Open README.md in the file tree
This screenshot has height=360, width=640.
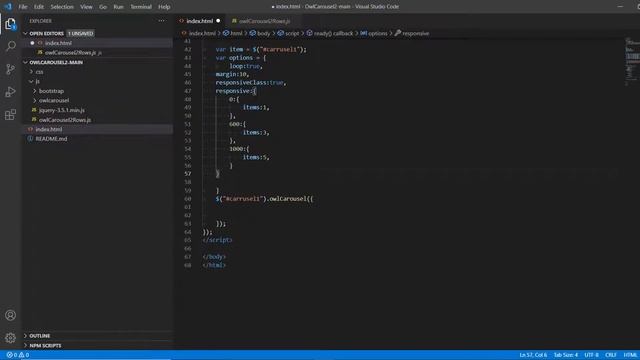98,139
